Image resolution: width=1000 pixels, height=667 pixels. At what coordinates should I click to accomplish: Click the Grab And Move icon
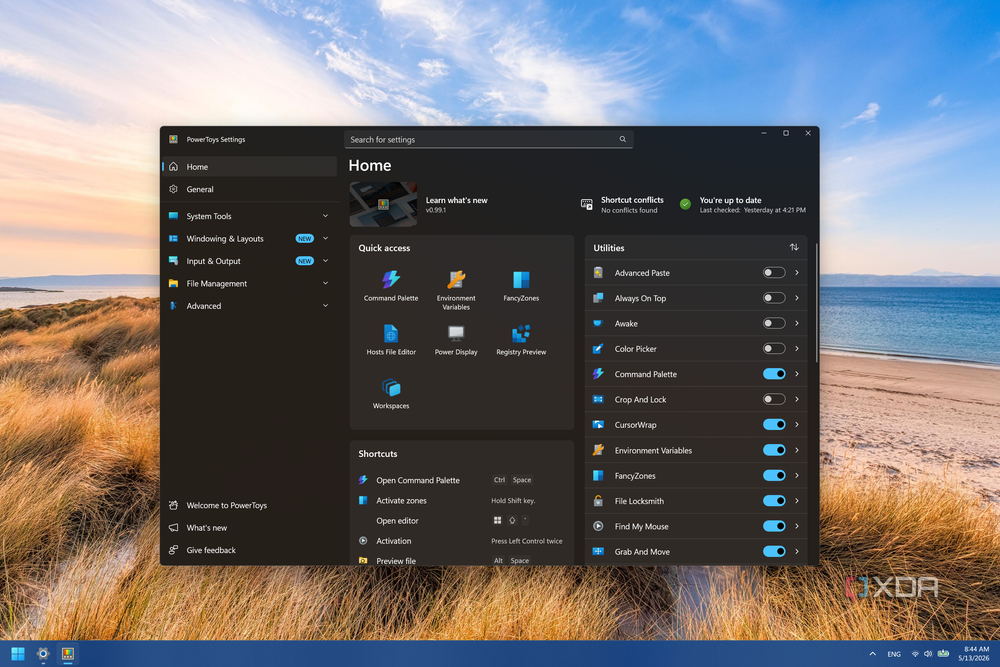(598, 552)
